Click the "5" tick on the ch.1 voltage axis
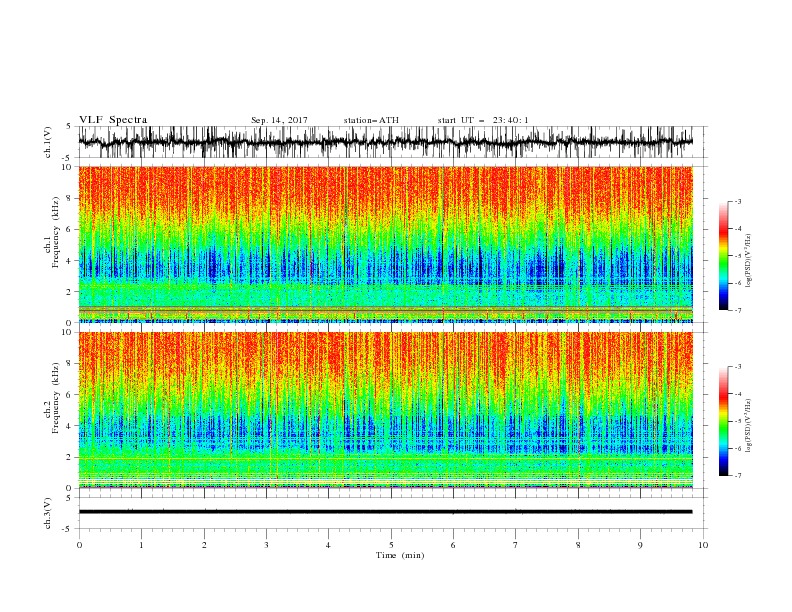 pos(68,126)
